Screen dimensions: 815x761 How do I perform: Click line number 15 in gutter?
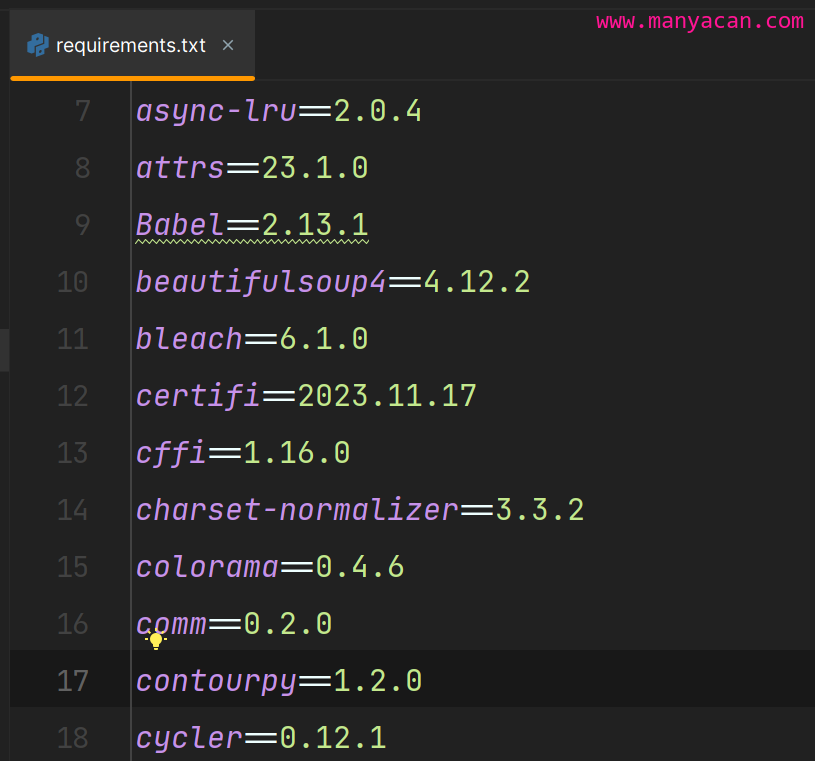(73, 567)
